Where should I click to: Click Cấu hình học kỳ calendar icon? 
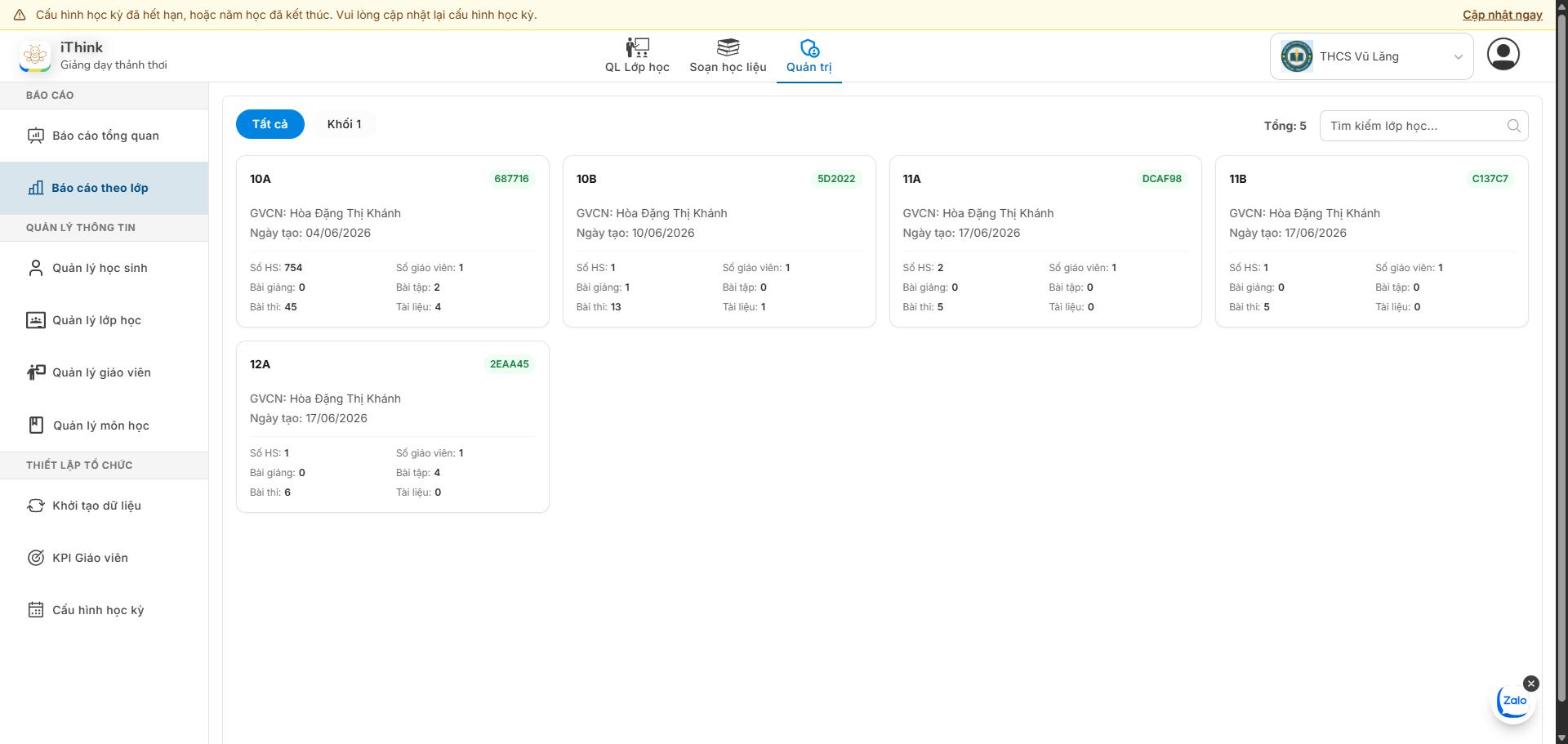point(36,609)
